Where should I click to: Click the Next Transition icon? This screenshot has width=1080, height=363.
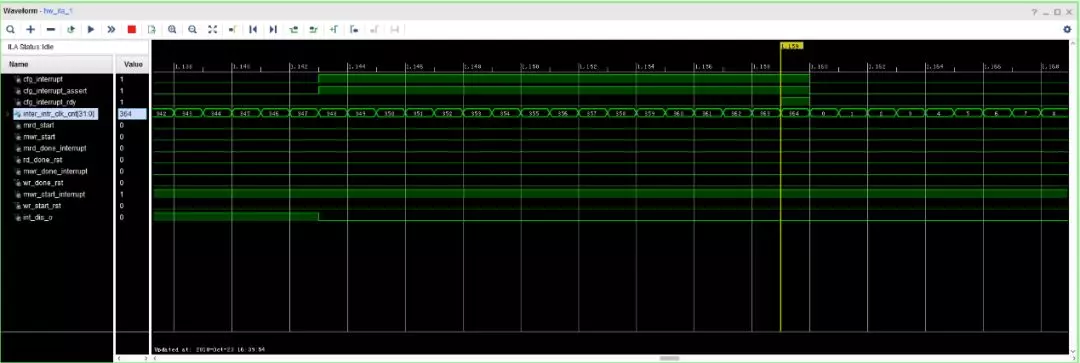tap(313, 30)
